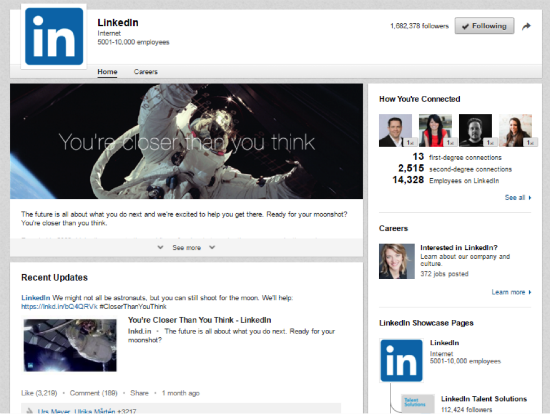
Task: Click 2,515 second-degree connections
Action: pos(455,168)
